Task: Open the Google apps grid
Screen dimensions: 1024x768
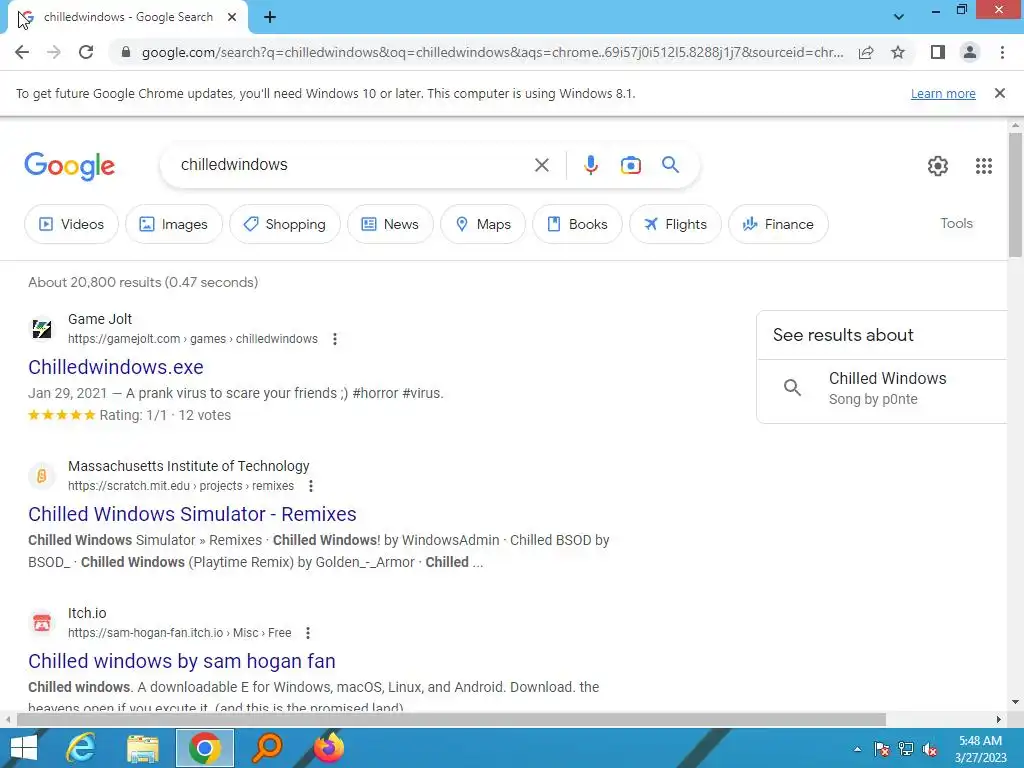Action: pyautogui.click(x=984, y=166)
